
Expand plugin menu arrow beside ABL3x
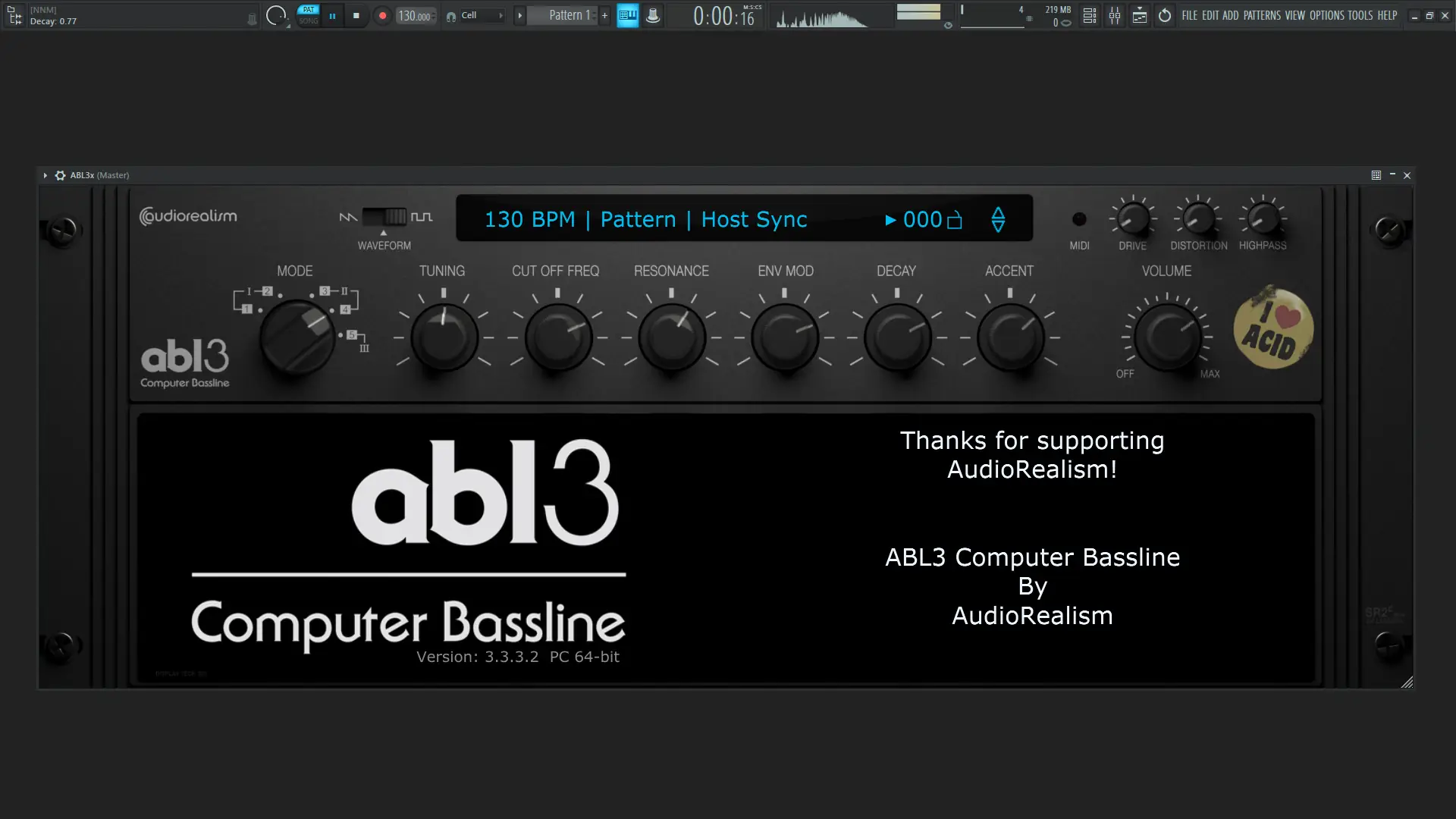click(x=45, y=175)
